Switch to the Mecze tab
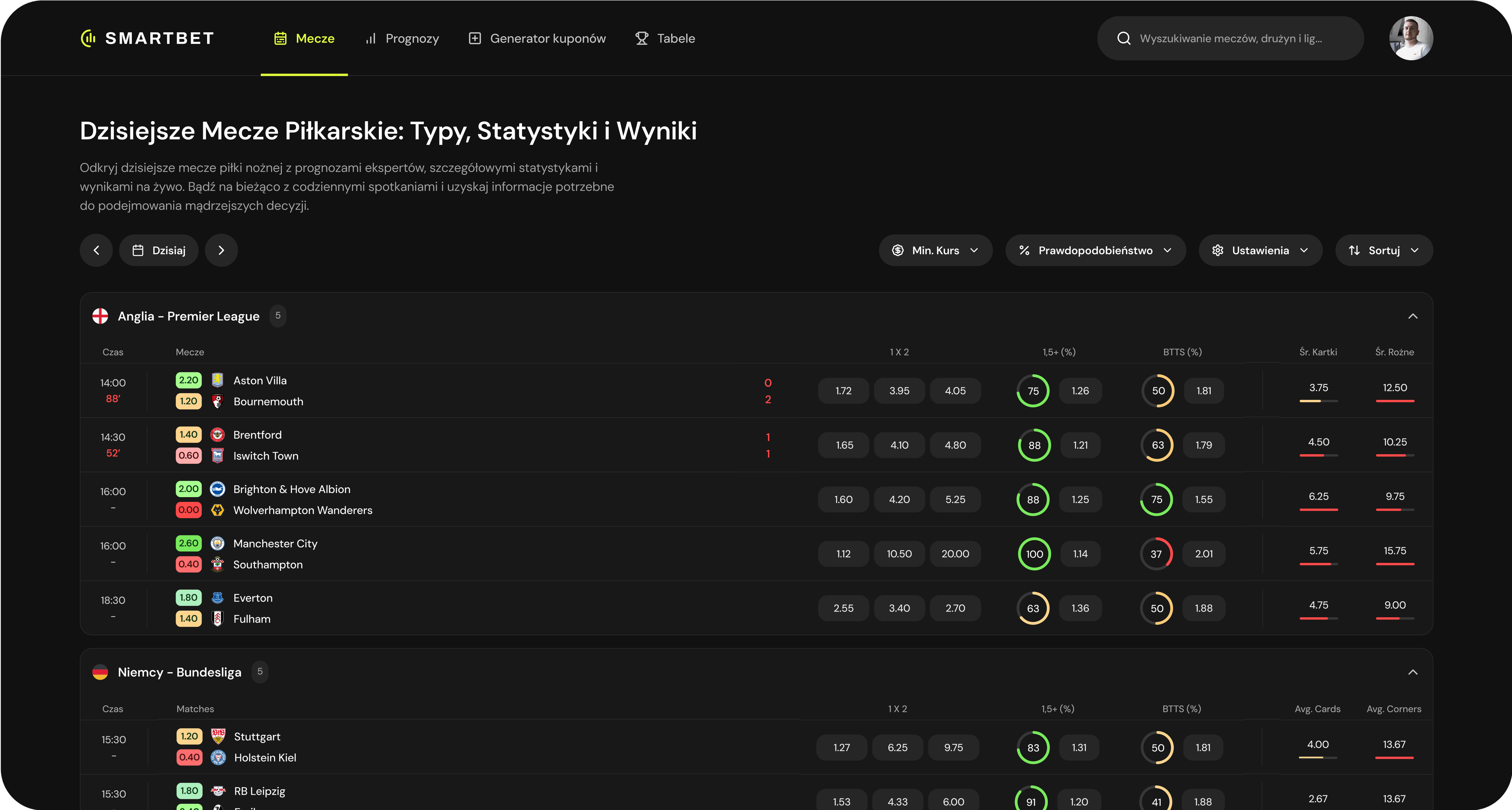Image resolution: width=1512 pixels, height=810 pixels. click(304, 38)
